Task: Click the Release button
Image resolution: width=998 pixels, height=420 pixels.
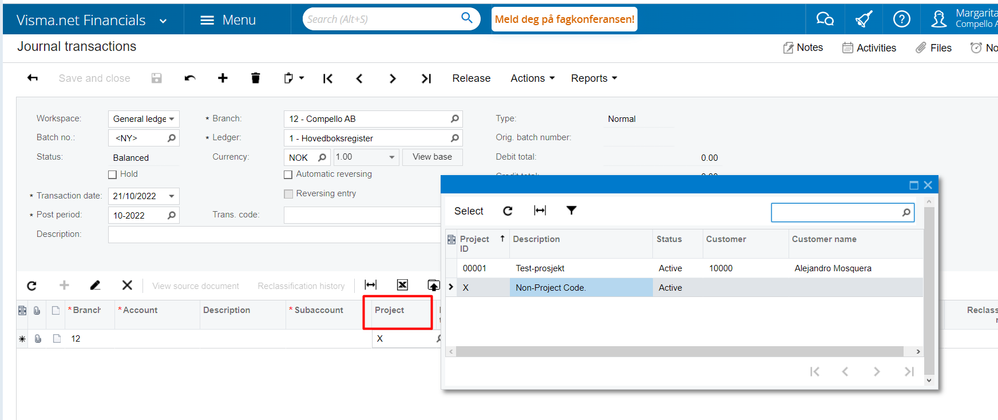Action: click(471, 78)
